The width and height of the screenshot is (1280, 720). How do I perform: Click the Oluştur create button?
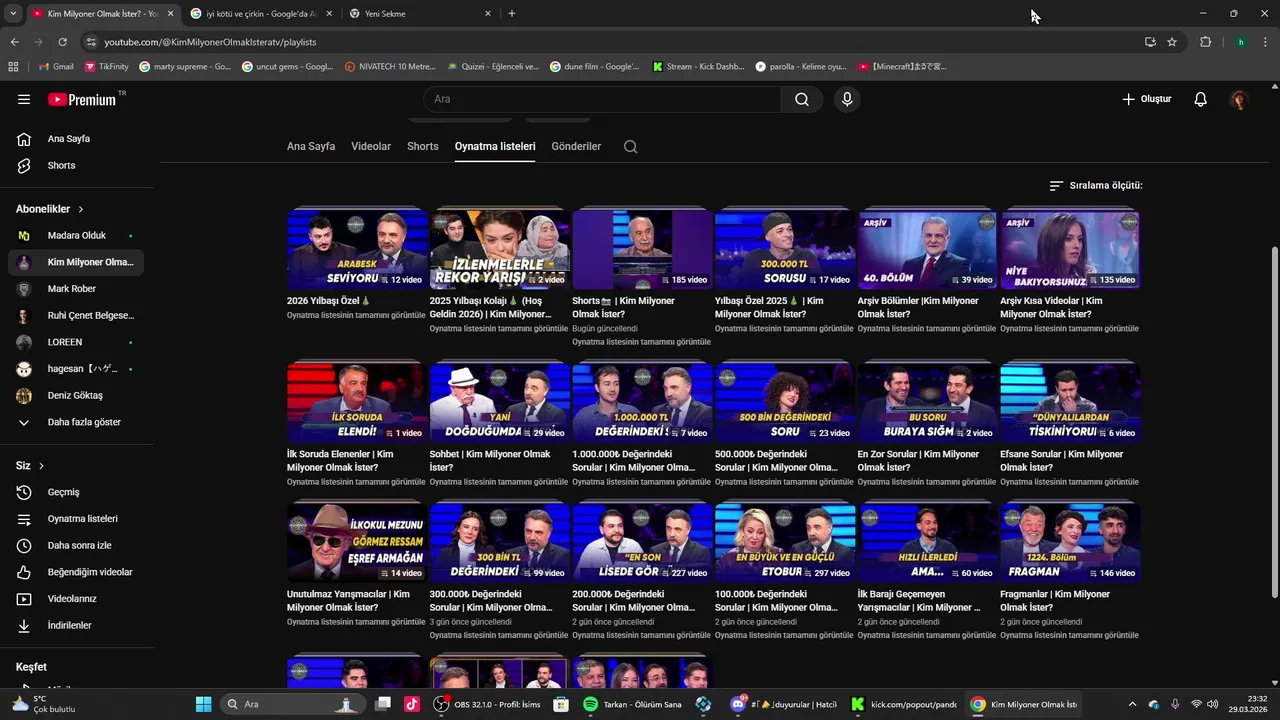pos(1147,99)
